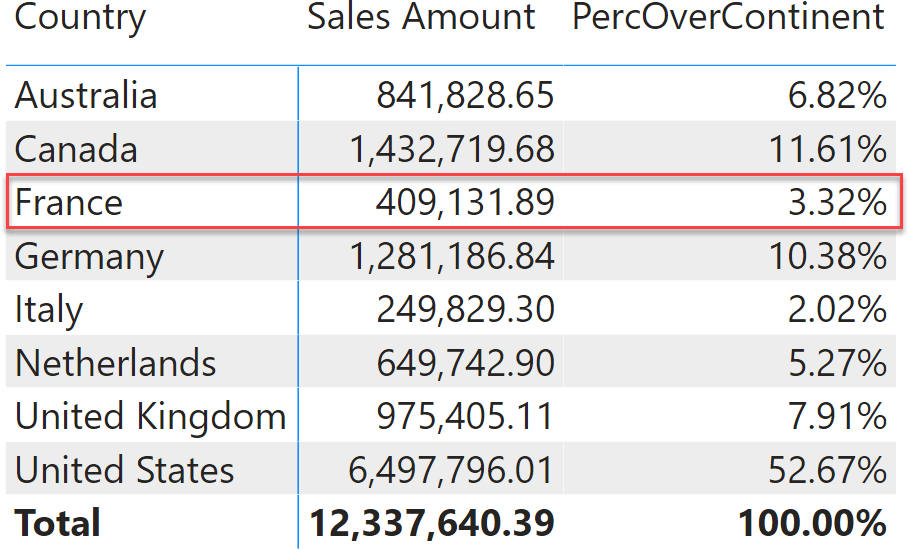Select the 52.67% percentage cell
Screen dimensions: 909x549
coord(828,470)
